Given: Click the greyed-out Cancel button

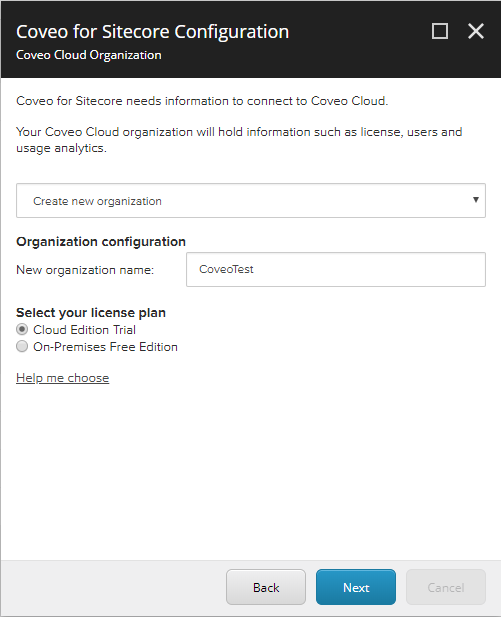Looking at the screenshot, I should (x=446, y=587).
